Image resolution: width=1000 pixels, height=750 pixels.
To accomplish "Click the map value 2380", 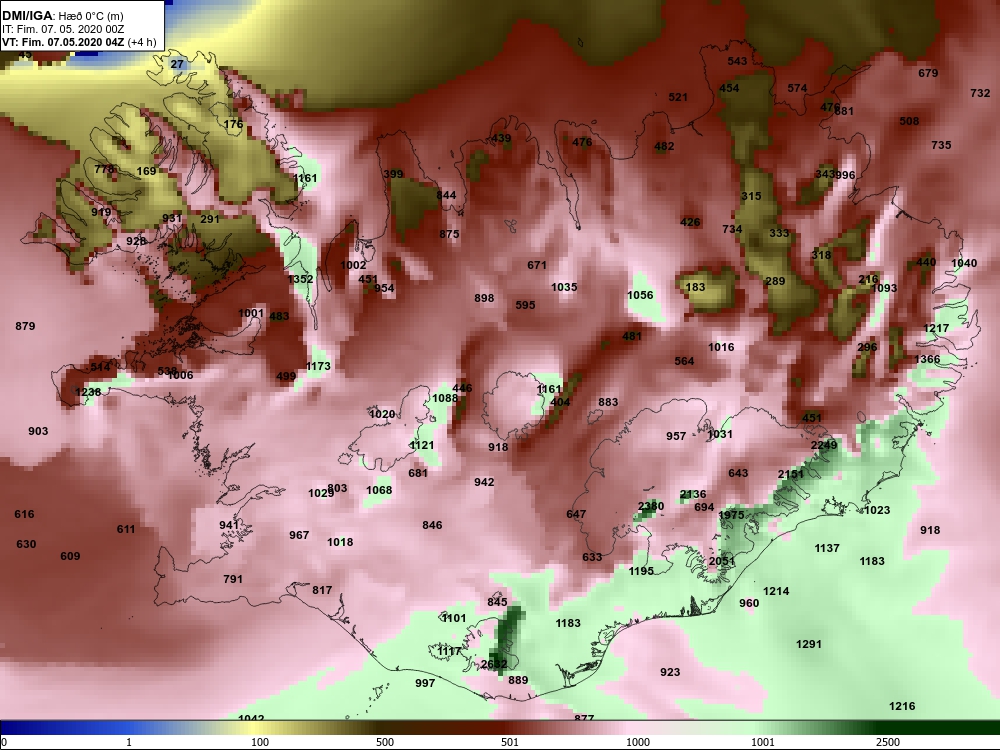I will coord(651,506).
